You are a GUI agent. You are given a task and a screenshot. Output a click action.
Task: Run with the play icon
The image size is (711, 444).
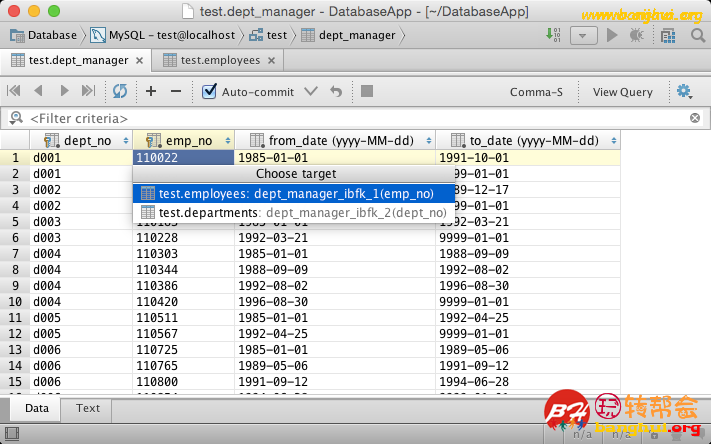[612, 35]
